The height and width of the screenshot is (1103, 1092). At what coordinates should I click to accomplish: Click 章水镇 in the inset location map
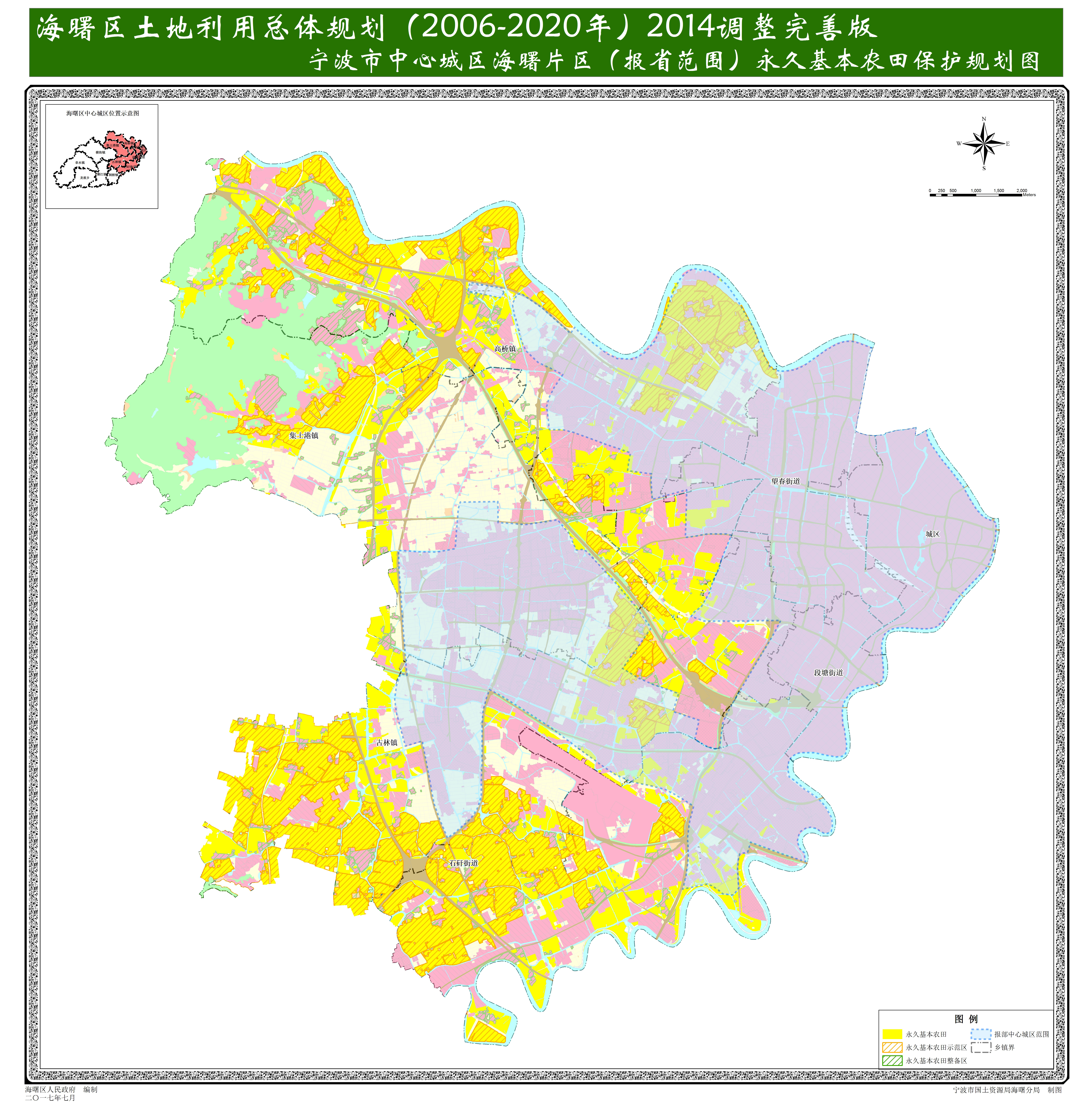(80, 163)
